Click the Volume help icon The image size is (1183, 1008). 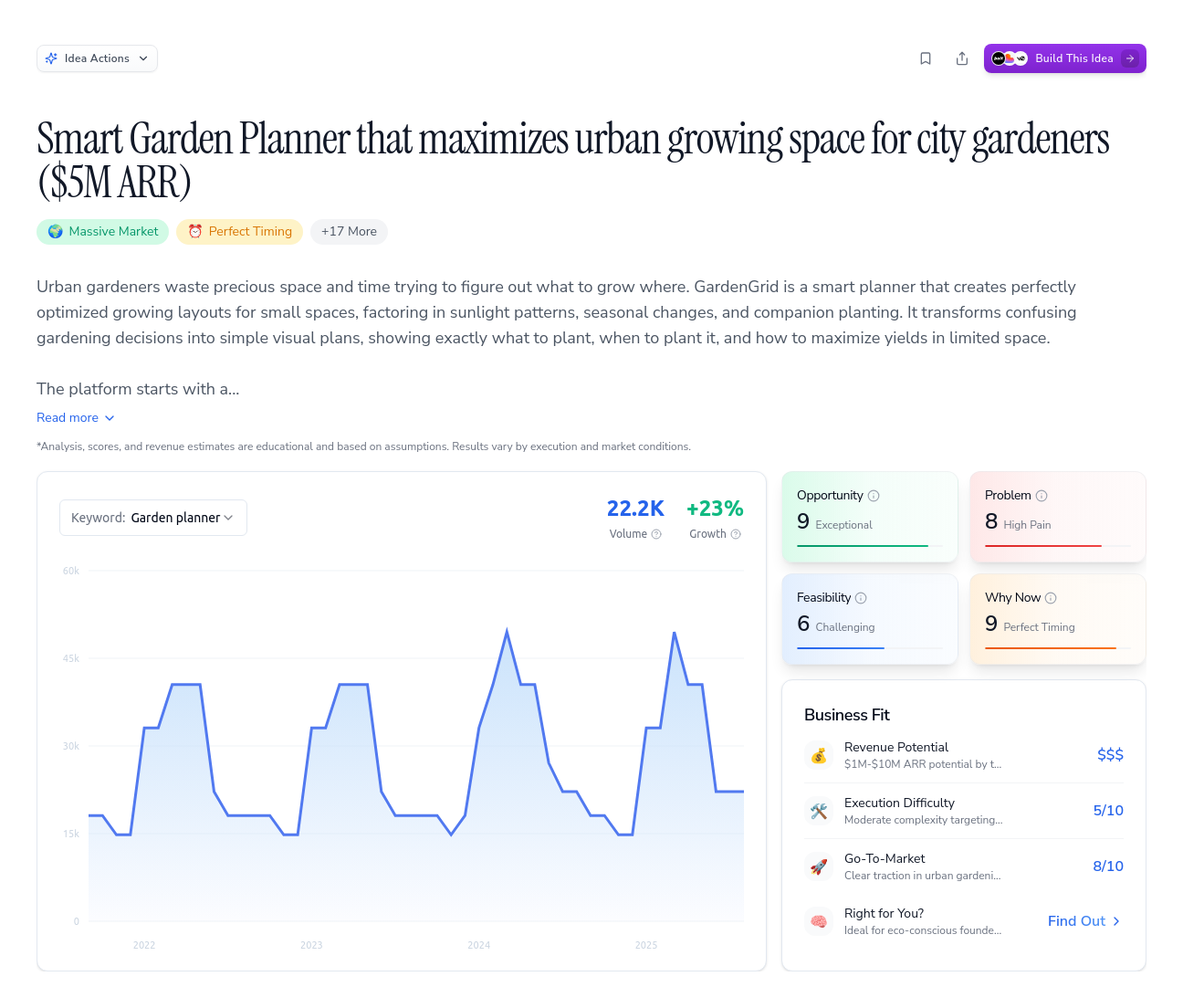(x=656, y=534)
